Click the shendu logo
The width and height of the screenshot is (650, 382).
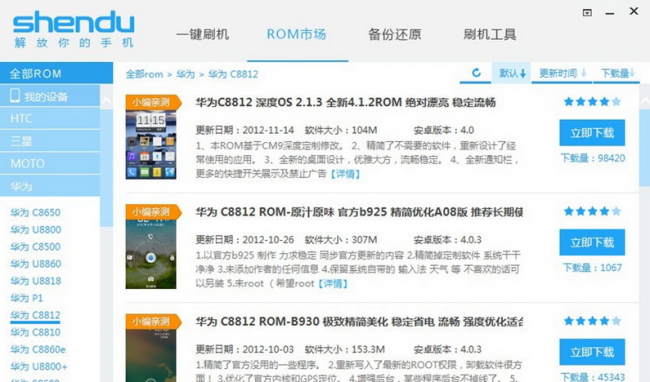pyautogui.click(x=73, y=29)
